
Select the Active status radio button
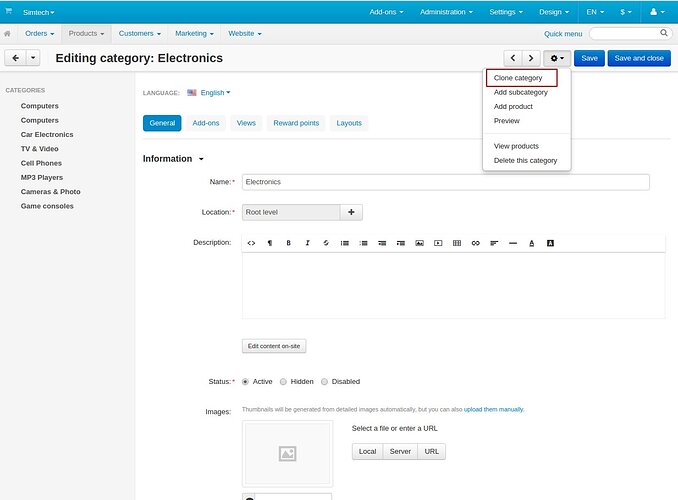[245, 381]
